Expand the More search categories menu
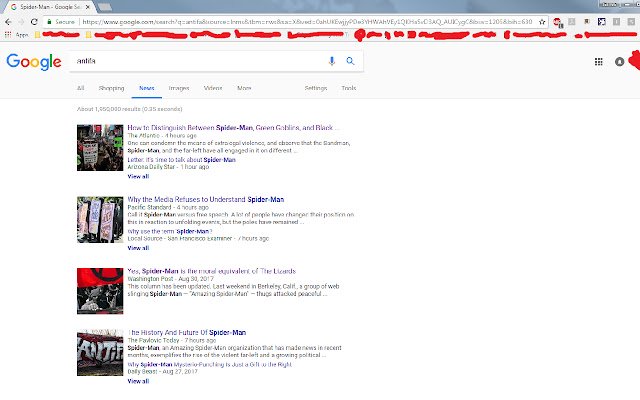Screen dimensions: 640x400 pyautogui.click(x=244, y=88)
